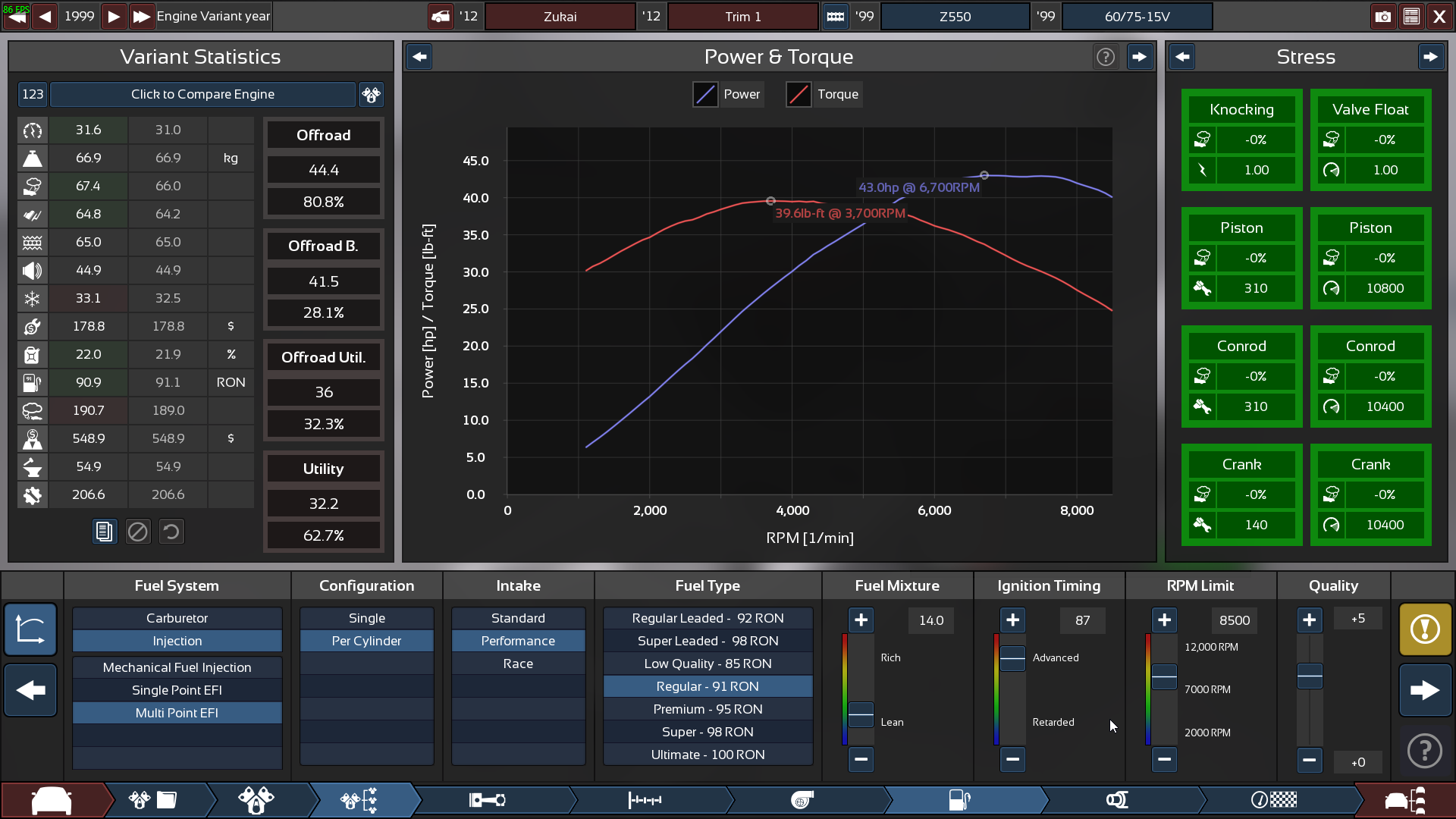Image resolution: width=1456 pixels, height=819 pixels.
Task: Click the clear compare circle-slash icon
Action: (137, 532)
